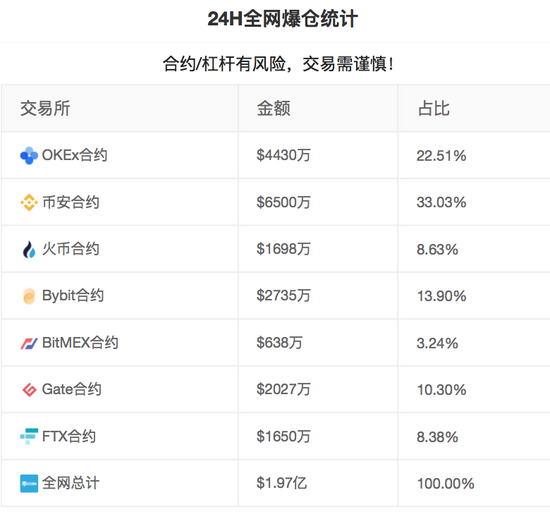Select the 100.00% total share value
550x515 pixels.
(445, 484)
